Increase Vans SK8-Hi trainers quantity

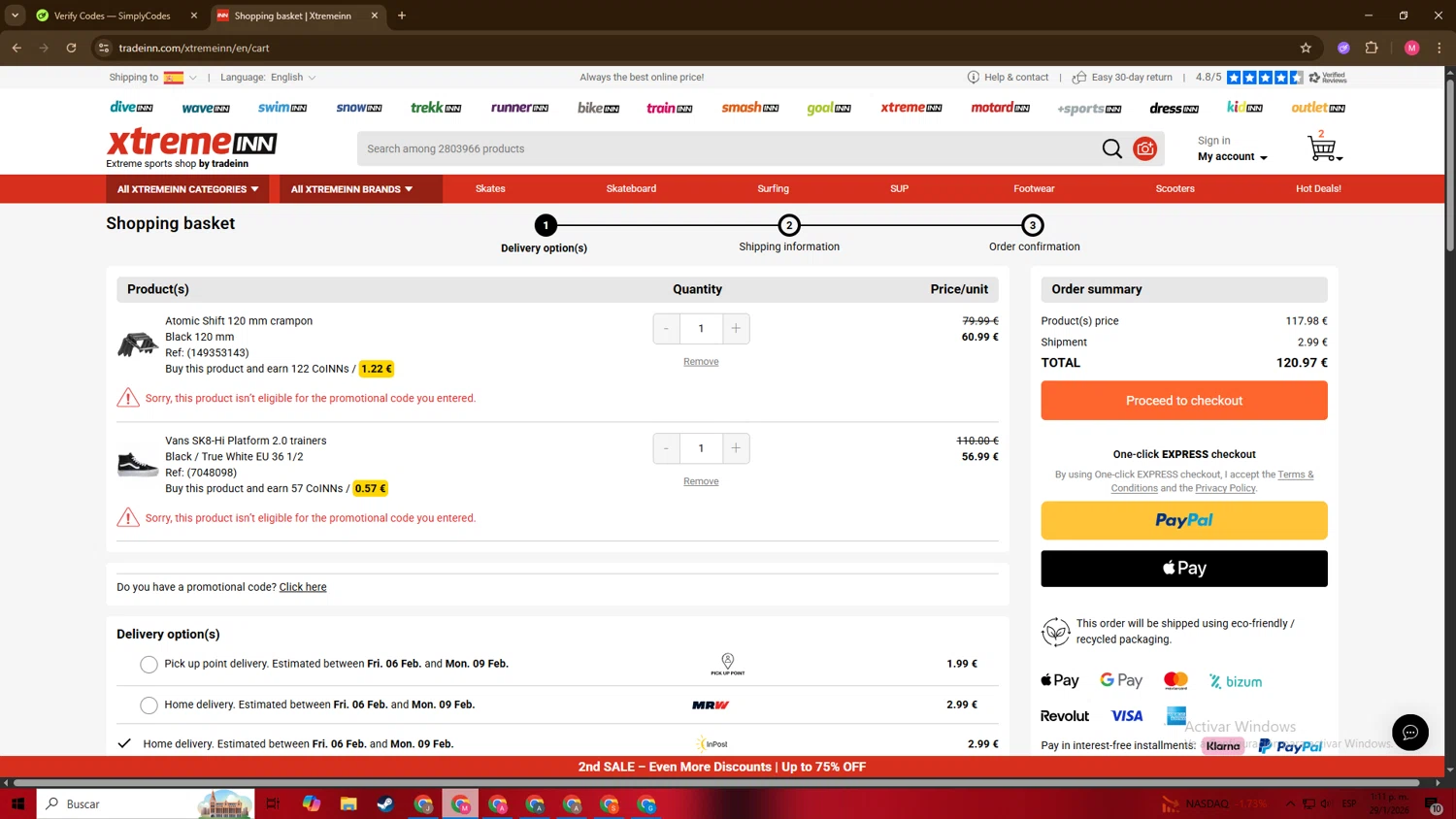736,448
